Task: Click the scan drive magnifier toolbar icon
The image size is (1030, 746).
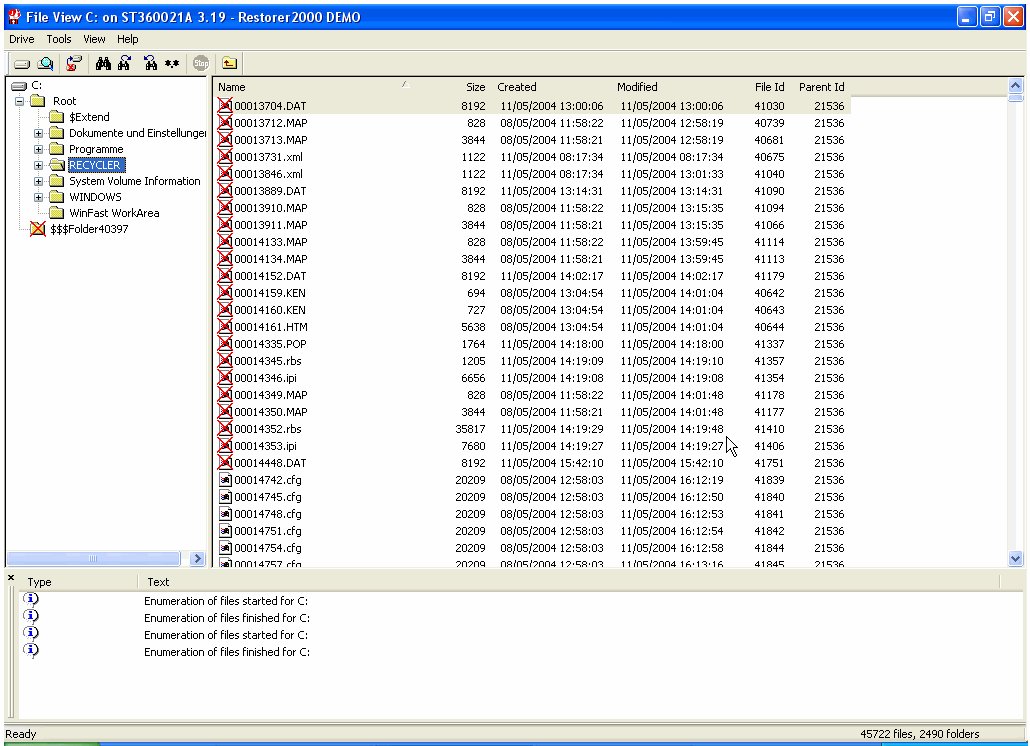Action: pos(45,64)
